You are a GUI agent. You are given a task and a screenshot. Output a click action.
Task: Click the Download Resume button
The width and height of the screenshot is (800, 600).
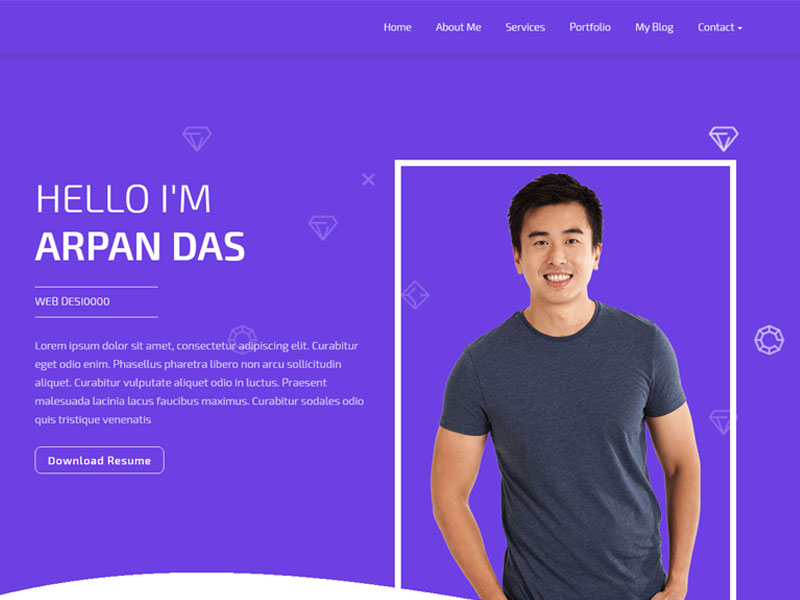click(x=99, y=460)
